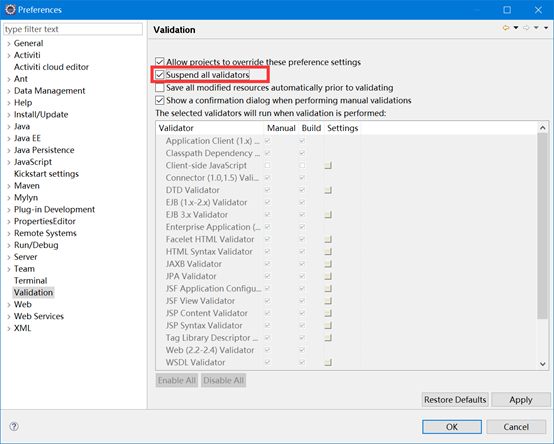Toggle Manual checkbox for Client-side JavaScript

[x=267, y=165]
